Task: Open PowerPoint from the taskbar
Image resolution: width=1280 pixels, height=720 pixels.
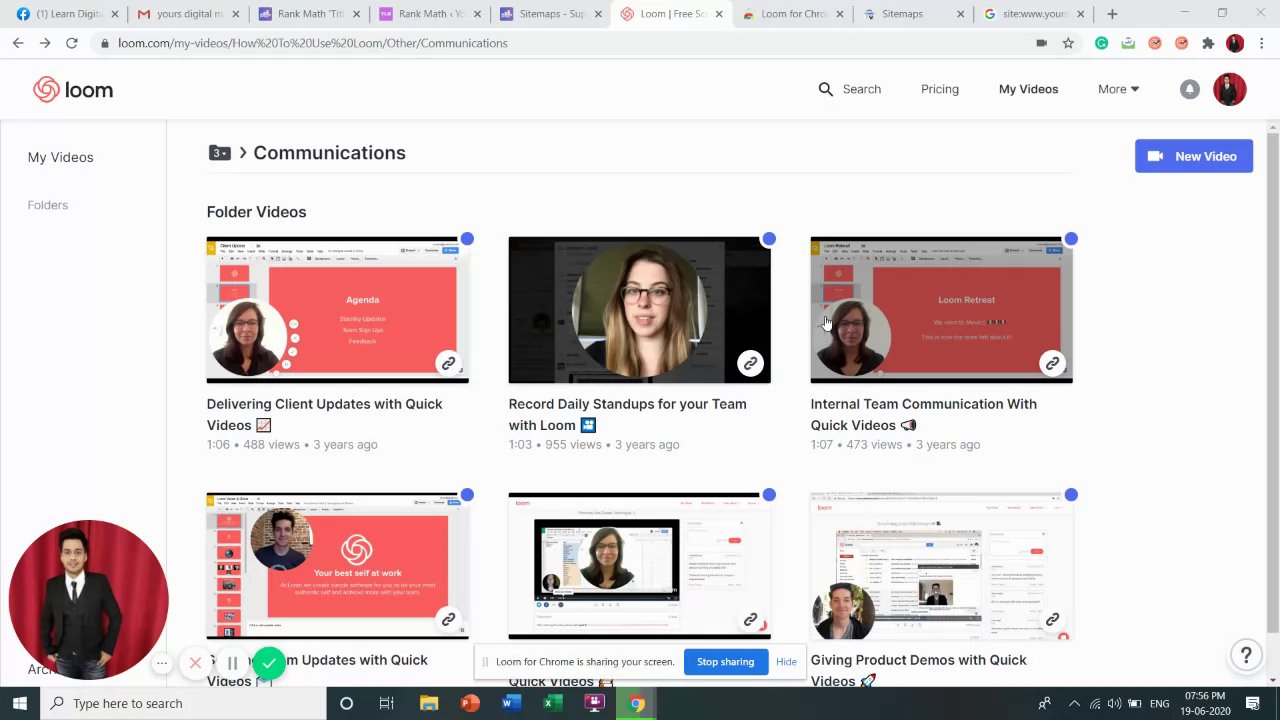Action: click(470, 703)
